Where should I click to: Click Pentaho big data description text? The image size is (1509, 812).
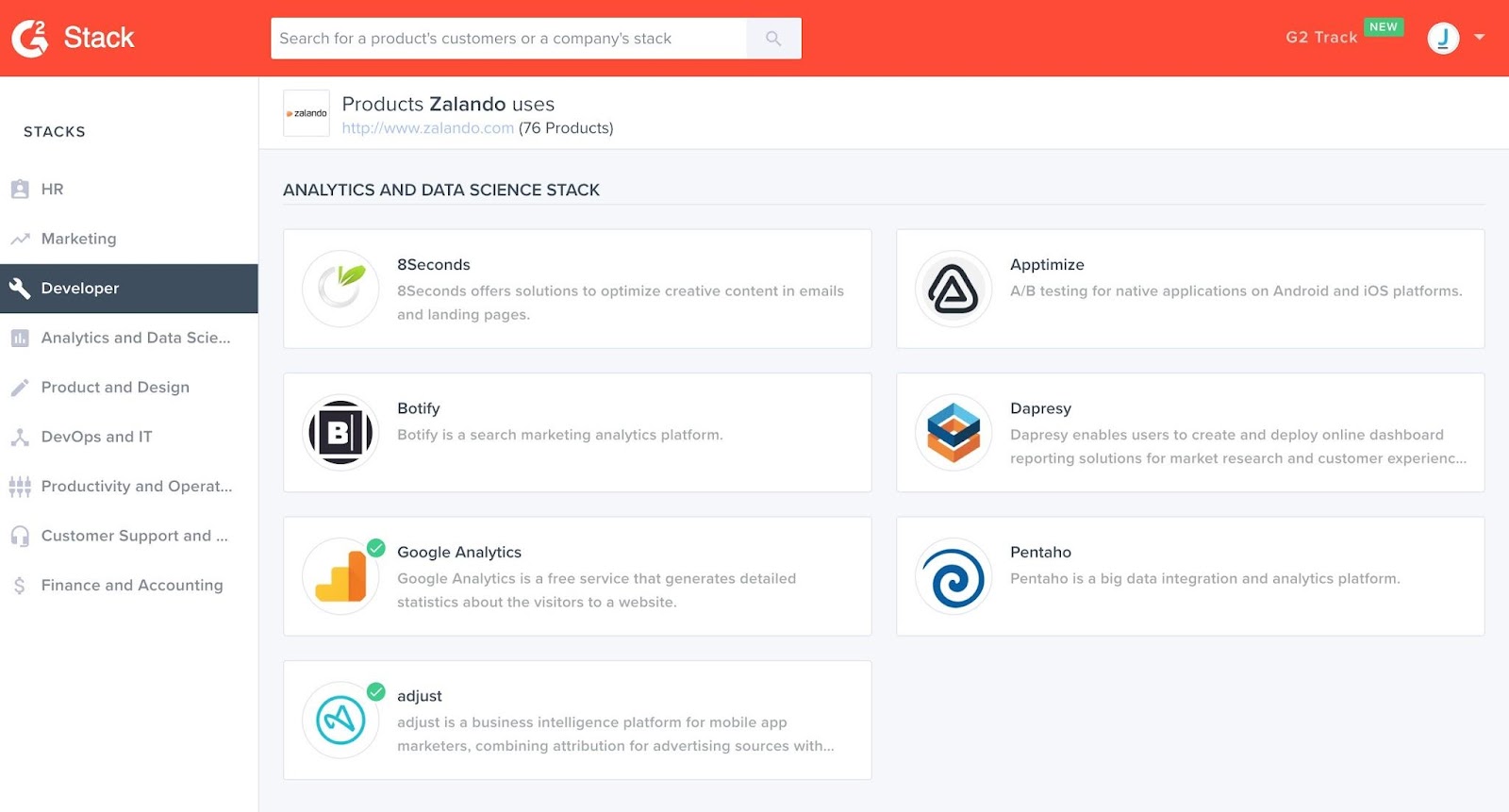point(1205,579)
